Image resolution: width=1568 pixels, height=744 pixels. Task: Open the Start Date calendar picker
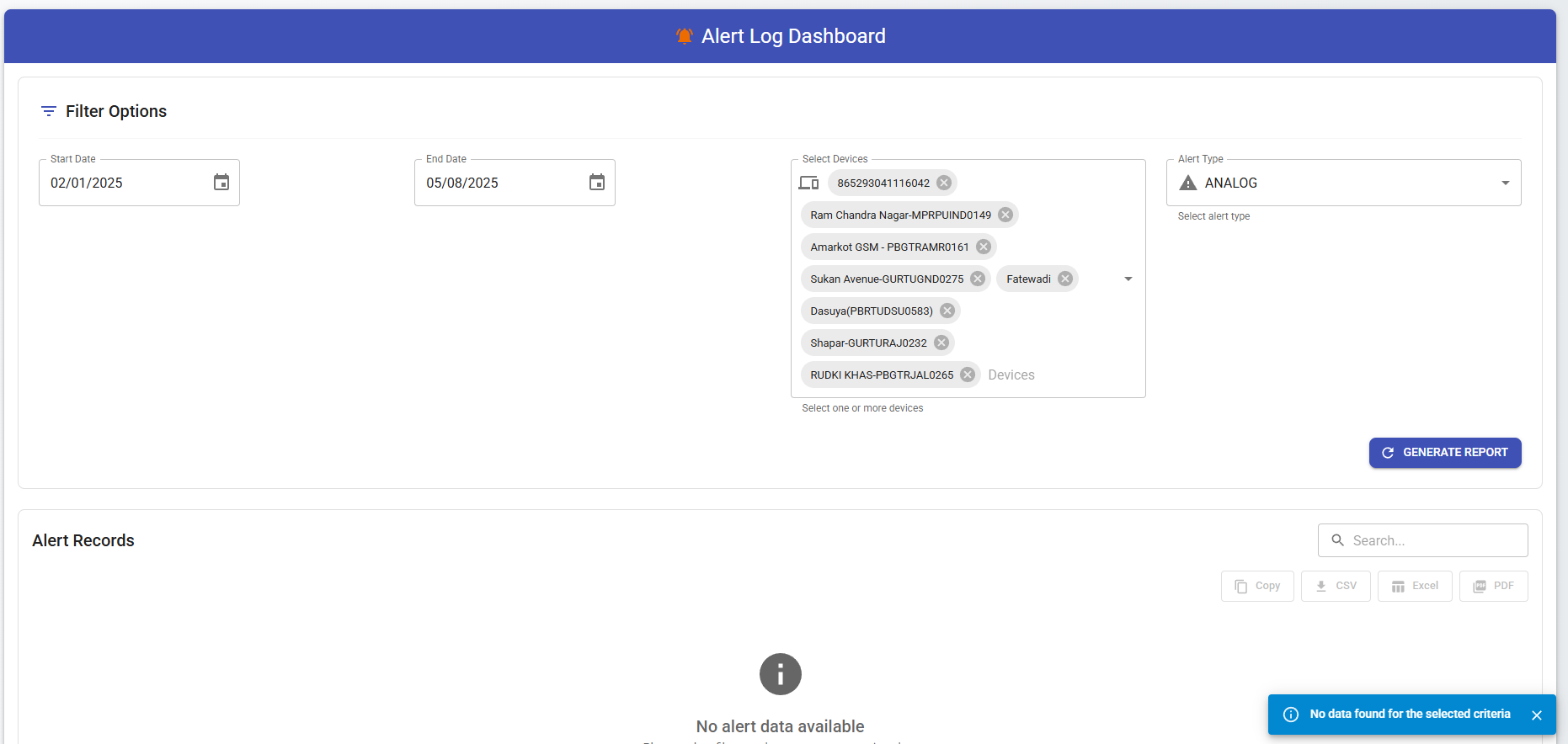coord(221,183)
